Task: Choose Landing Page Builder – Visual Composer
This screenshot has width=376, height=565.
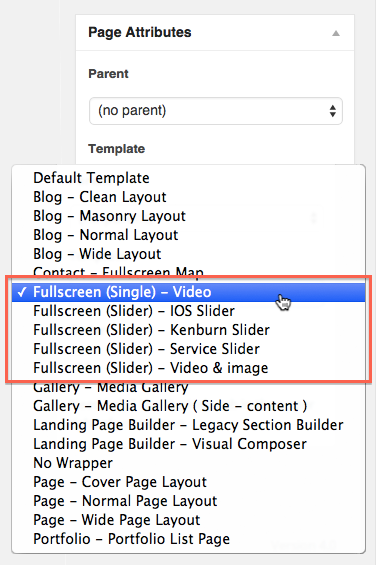Action: coord(189,444)
